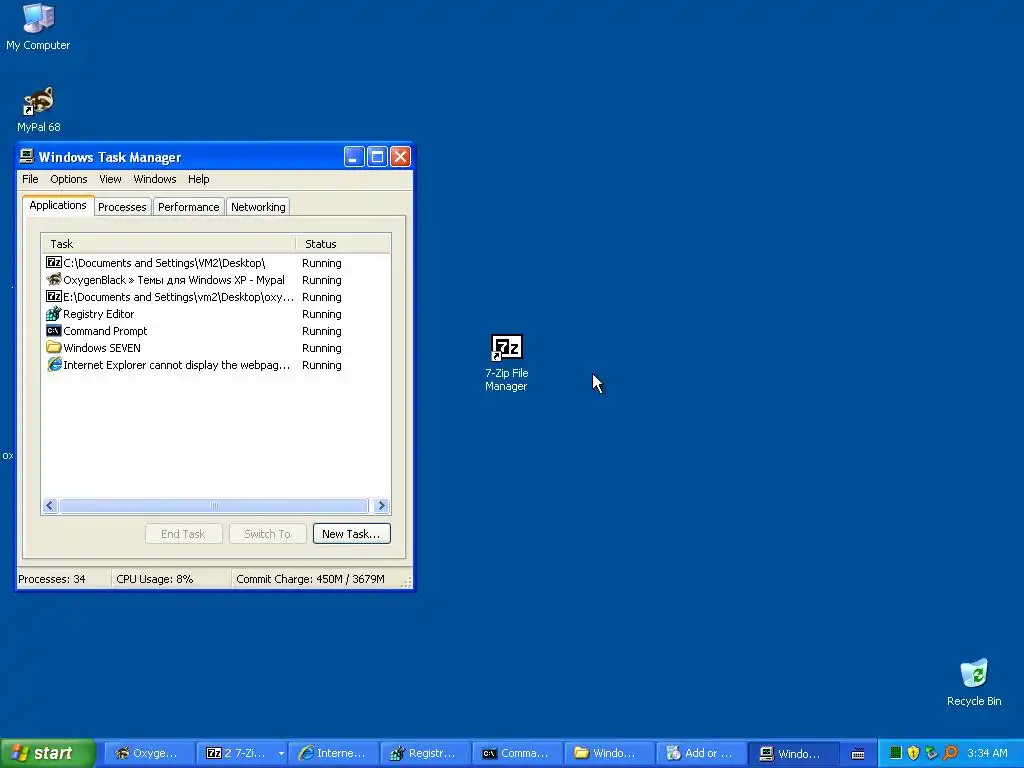
Task: Switch to the Windo... folder taskbar button
Action: click(609, 753)
